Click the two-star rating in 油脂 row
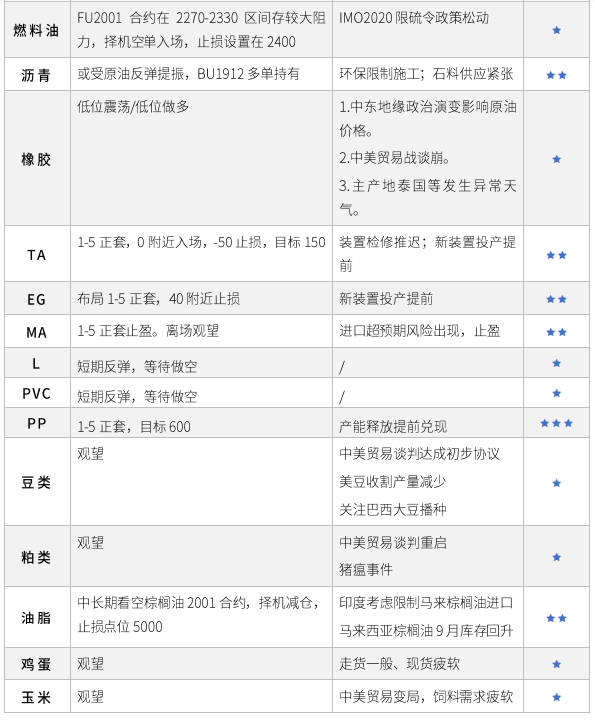 (556, 618)
